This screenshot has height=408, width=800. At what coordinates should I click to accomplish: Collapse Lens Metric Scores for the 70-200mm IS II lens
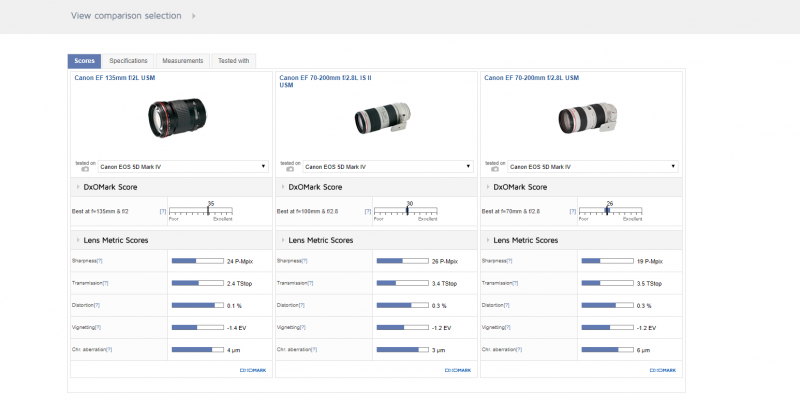tap(282, 240)
